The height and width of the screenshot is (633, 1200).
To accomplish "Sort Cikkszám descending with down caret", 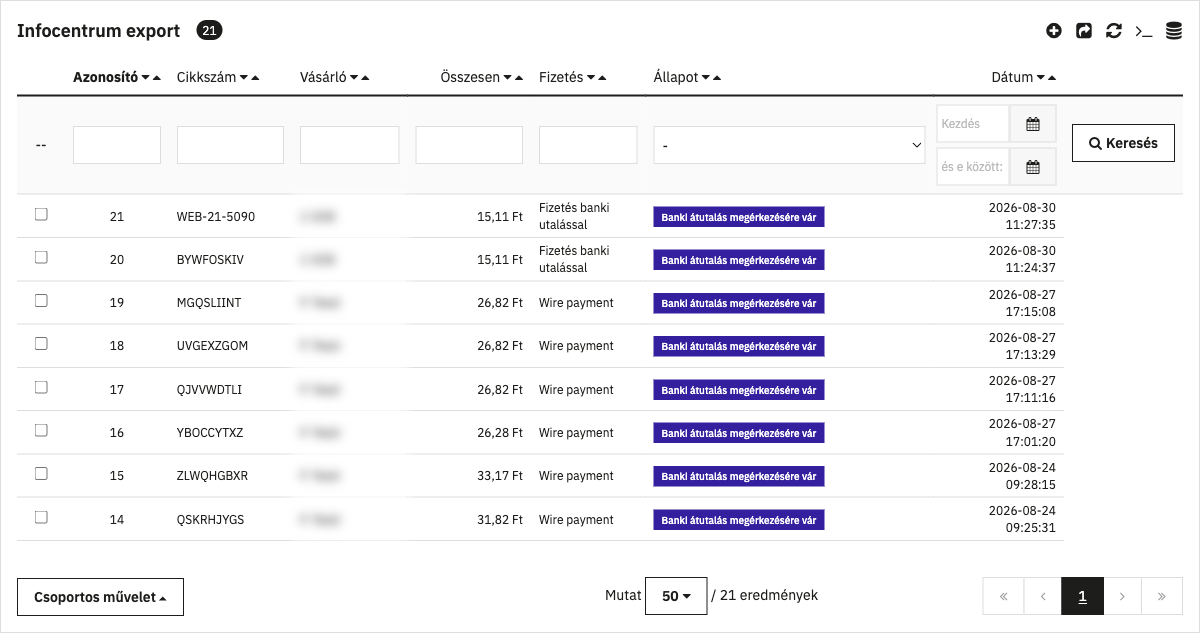I will 244,78.
